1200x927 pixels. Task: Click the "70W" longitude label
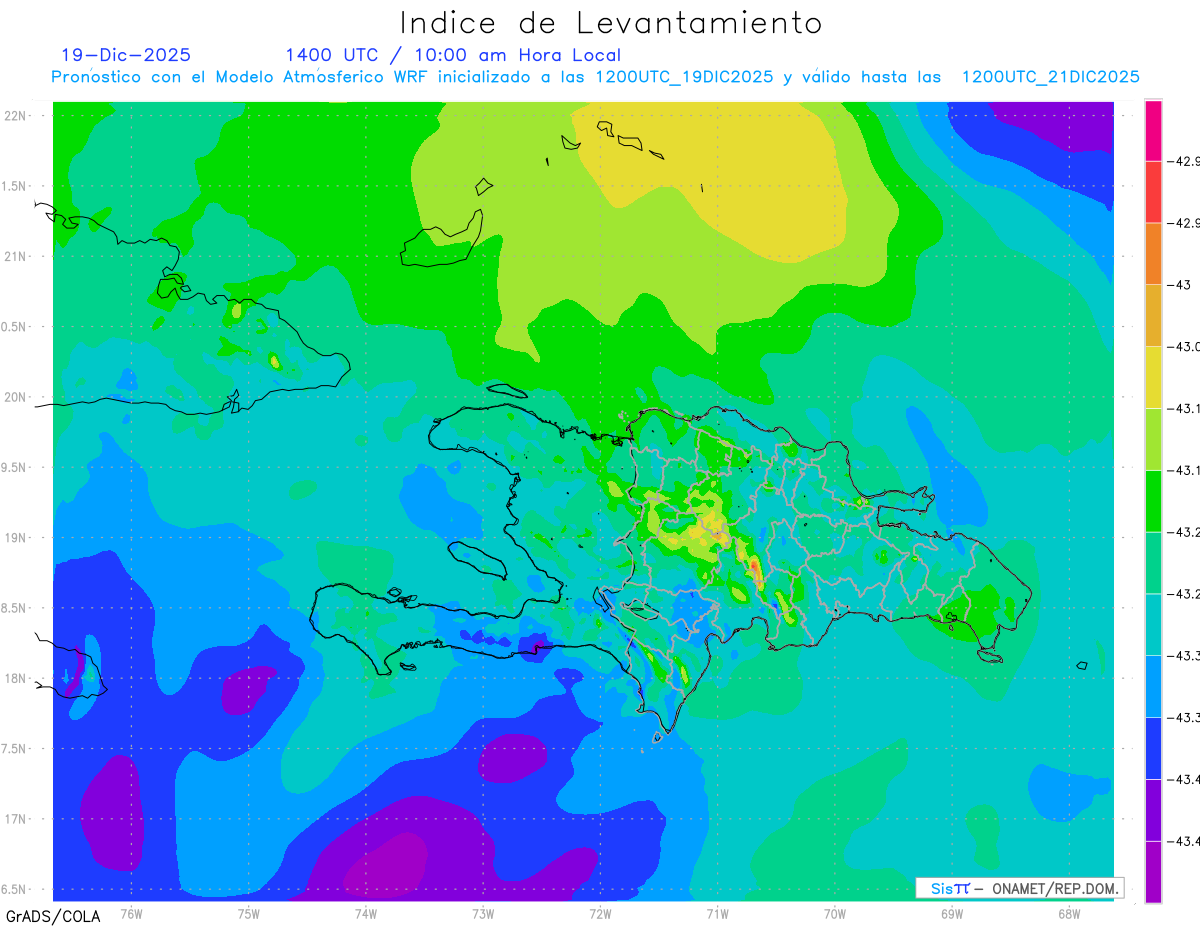[x=835, y=913]
